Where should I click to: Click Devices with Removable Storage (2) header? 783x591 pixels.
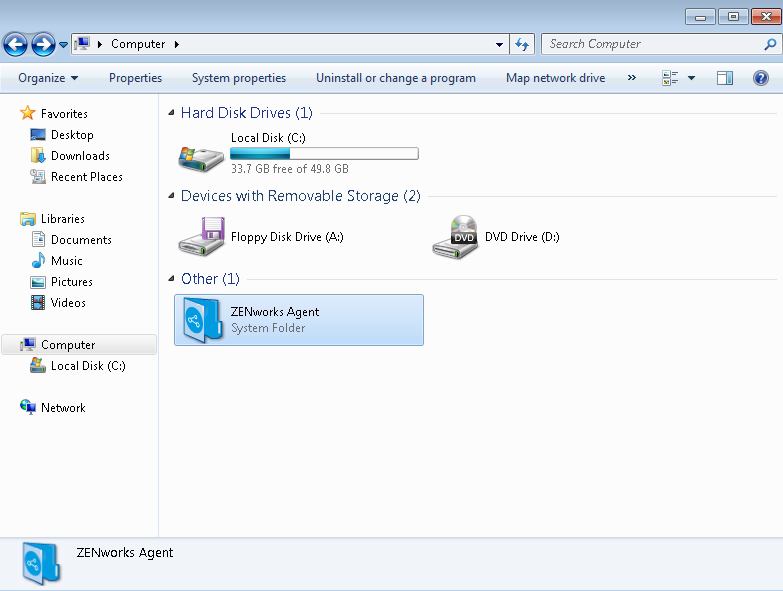tap(301, 196)
